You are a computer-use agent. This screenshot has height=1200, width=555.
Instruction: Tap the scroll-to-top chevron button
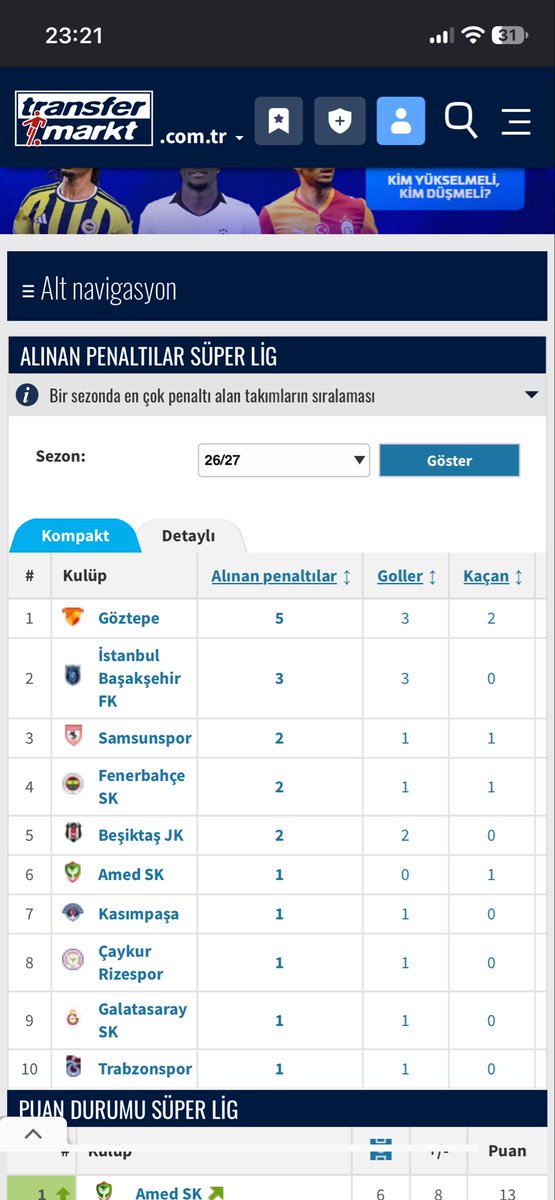(33, 1134)
